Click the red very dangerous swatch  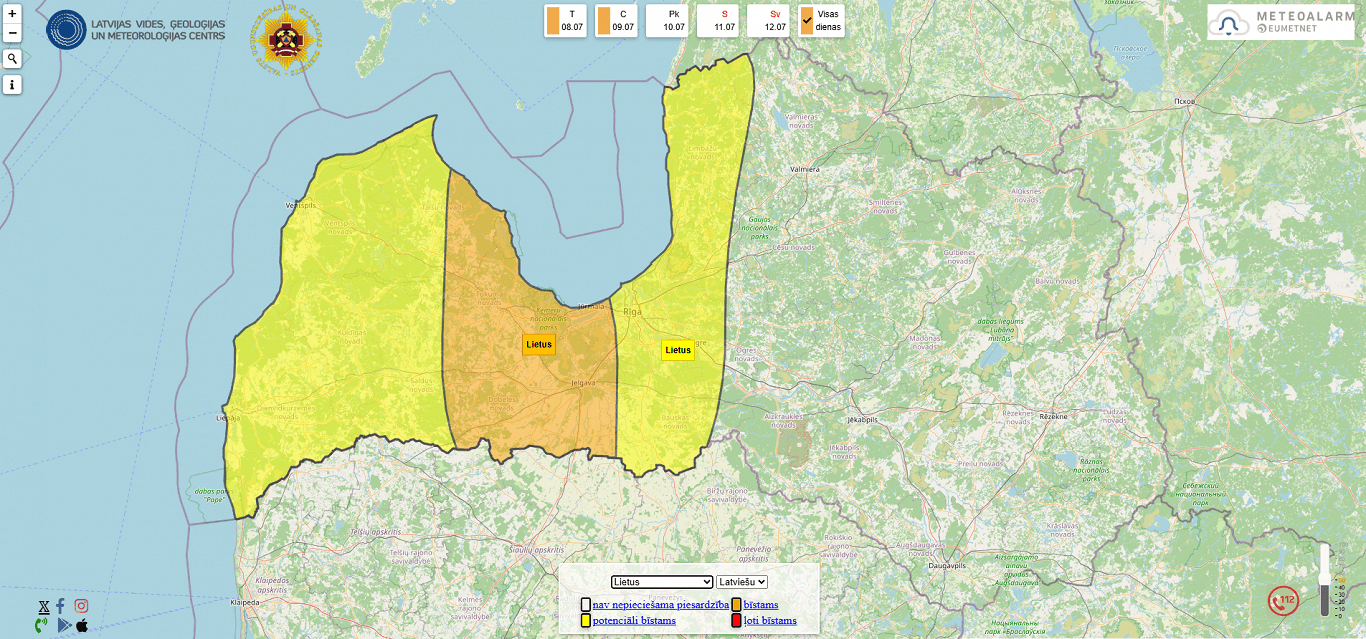click(x=737, y=620)
